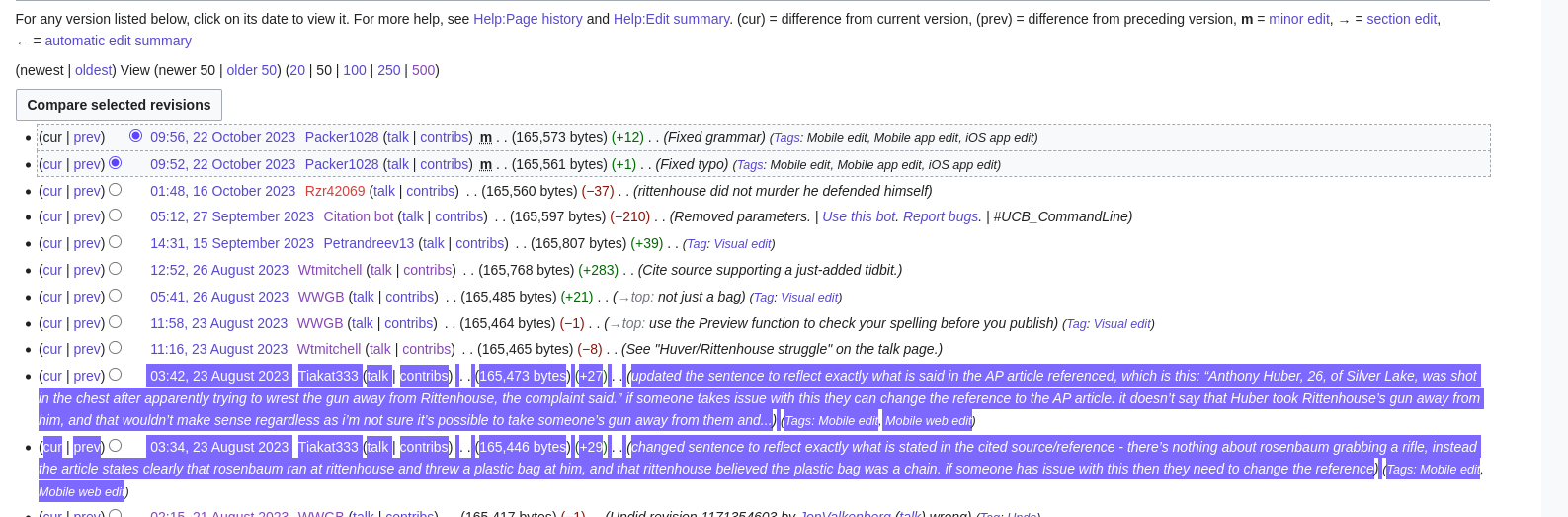The image size is (1568, 517).
Task: Go to oldest revisions link
Action: (x=94, y=70)
